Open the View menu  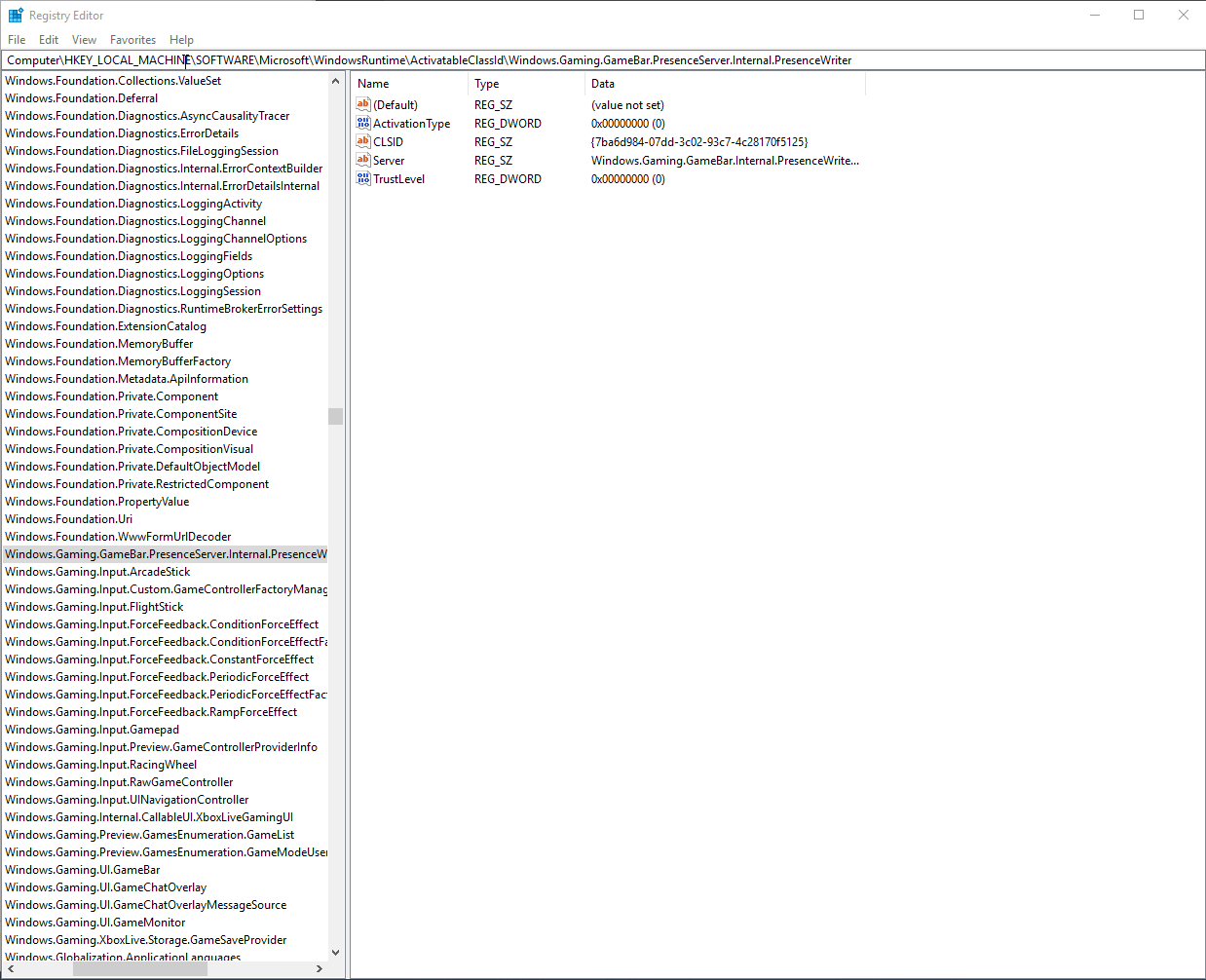pos(85,40)
